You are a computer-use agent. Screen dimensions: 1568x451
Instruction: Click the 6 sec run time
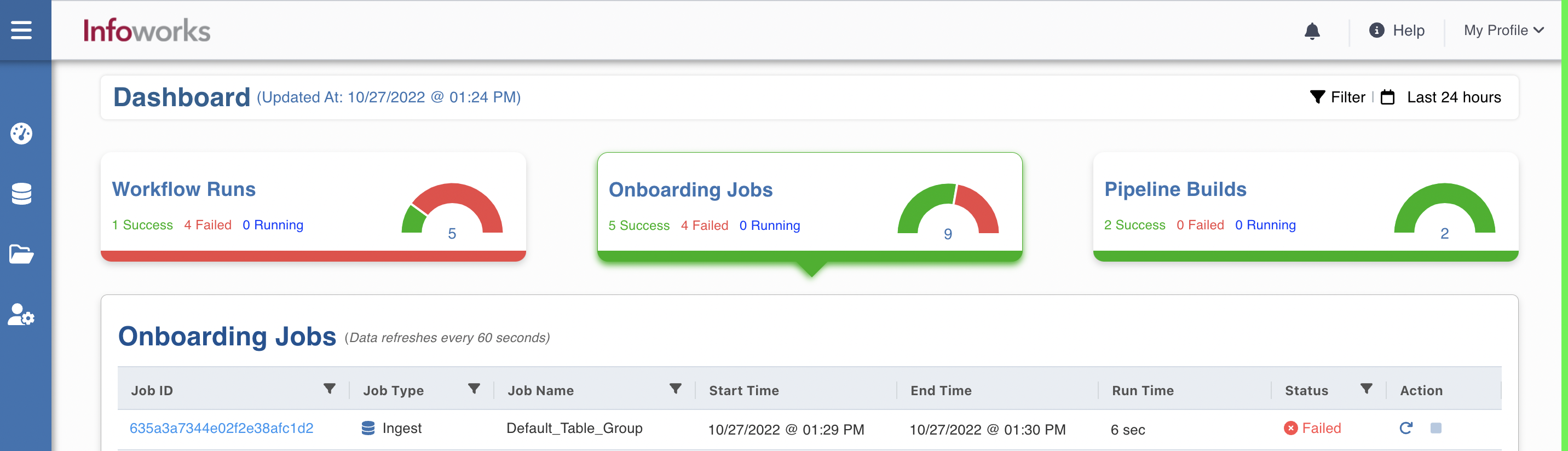coord(1127,430)
